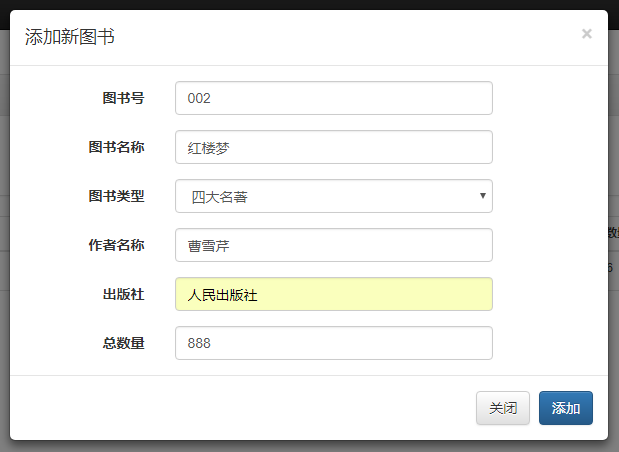The image size is (619, 452).
Task: Click the 作者名称 field with 曹雪芹
Action: click(333, 245)
